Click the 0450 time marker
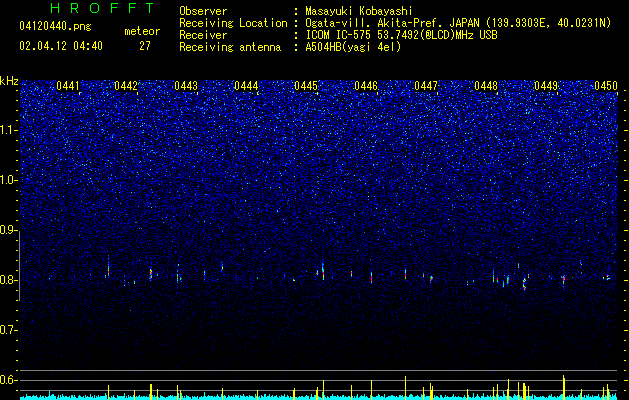This screenshot has width=629, height=400. click(606, 86)
